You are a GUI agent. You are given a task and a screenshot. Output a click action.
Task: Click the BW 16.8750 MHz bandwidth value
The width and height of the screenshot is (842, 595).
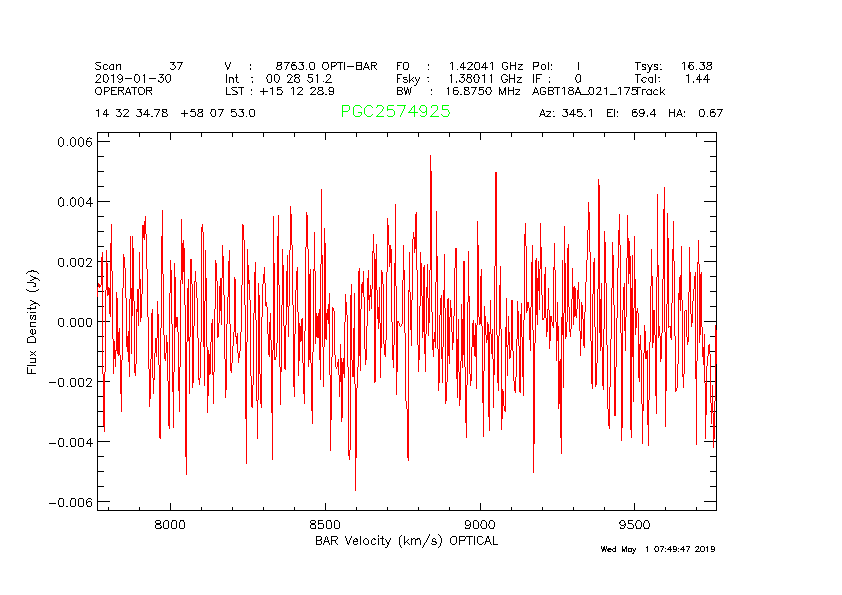(x=459, y=91)
